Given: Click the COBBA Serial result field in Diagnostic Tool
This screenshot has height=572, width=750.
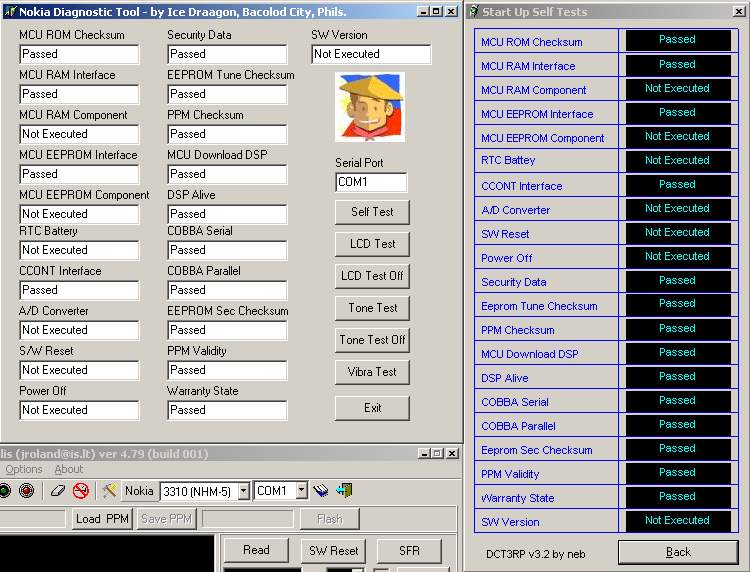Looking at the screenshot, I should [227, 250].
